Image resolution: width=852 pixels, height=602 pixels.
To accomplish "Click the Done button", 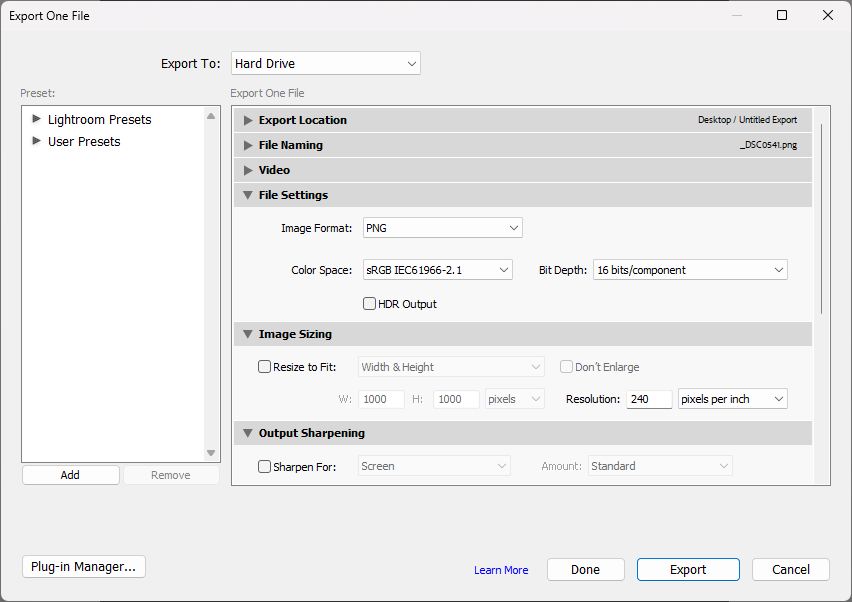I will pyautogui.click(x=586, y=569).
